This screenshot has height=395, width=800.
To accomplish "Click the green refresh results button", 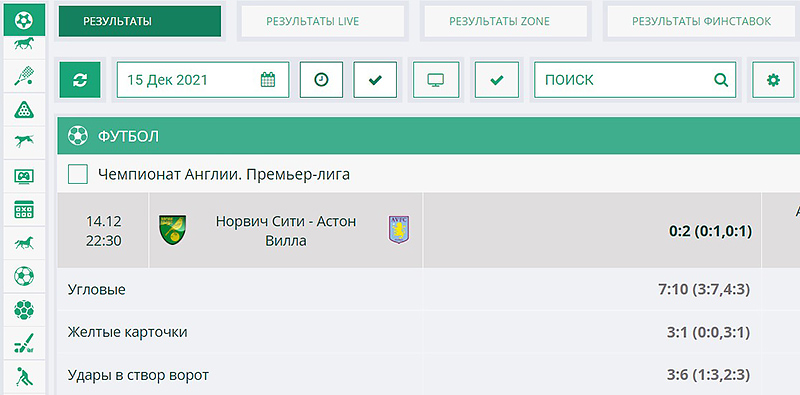I will click(80, 80).
